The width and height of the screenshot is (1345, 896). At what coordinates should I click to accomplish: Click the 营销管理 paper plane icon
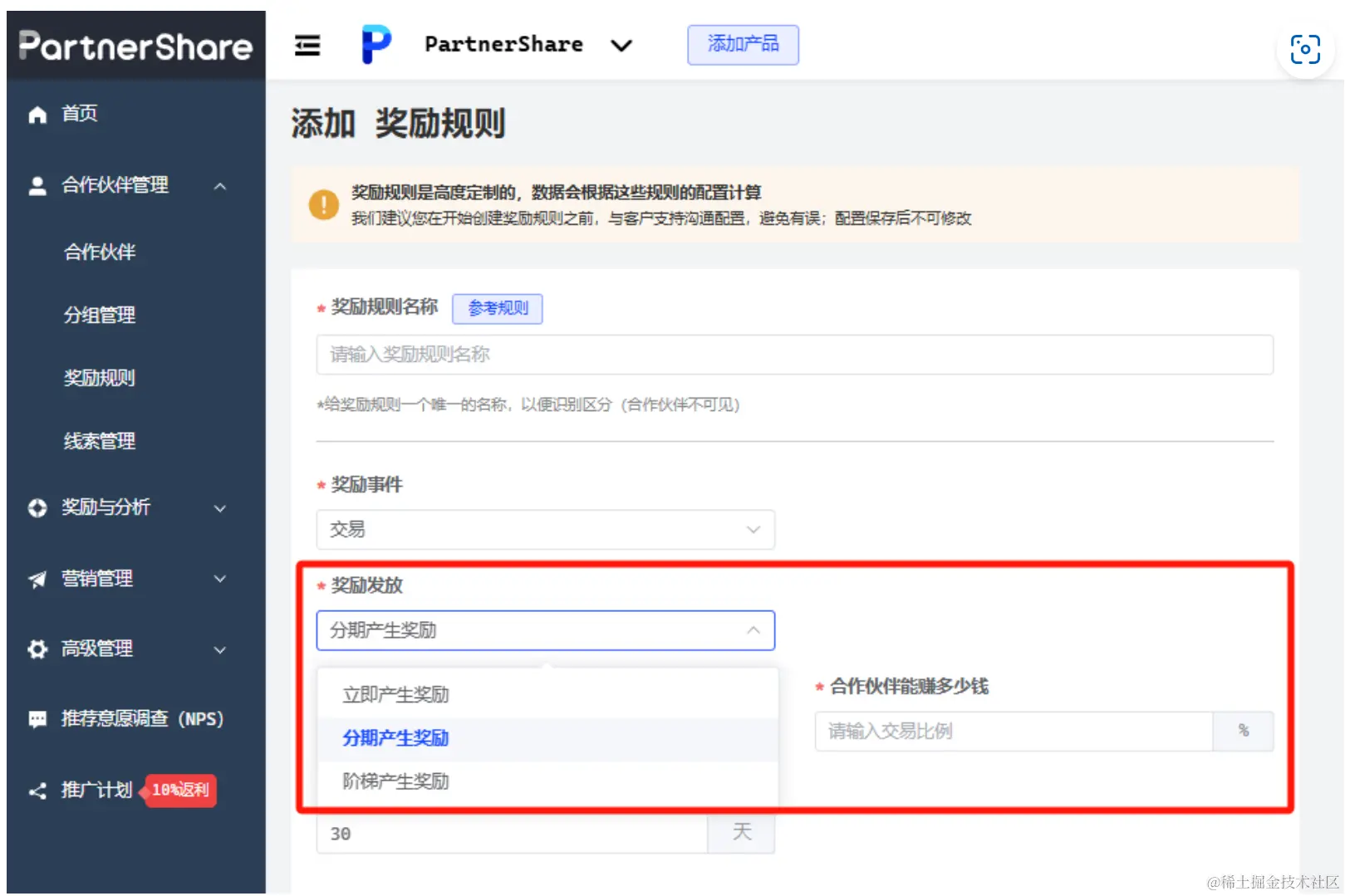(x=37, y=579)
